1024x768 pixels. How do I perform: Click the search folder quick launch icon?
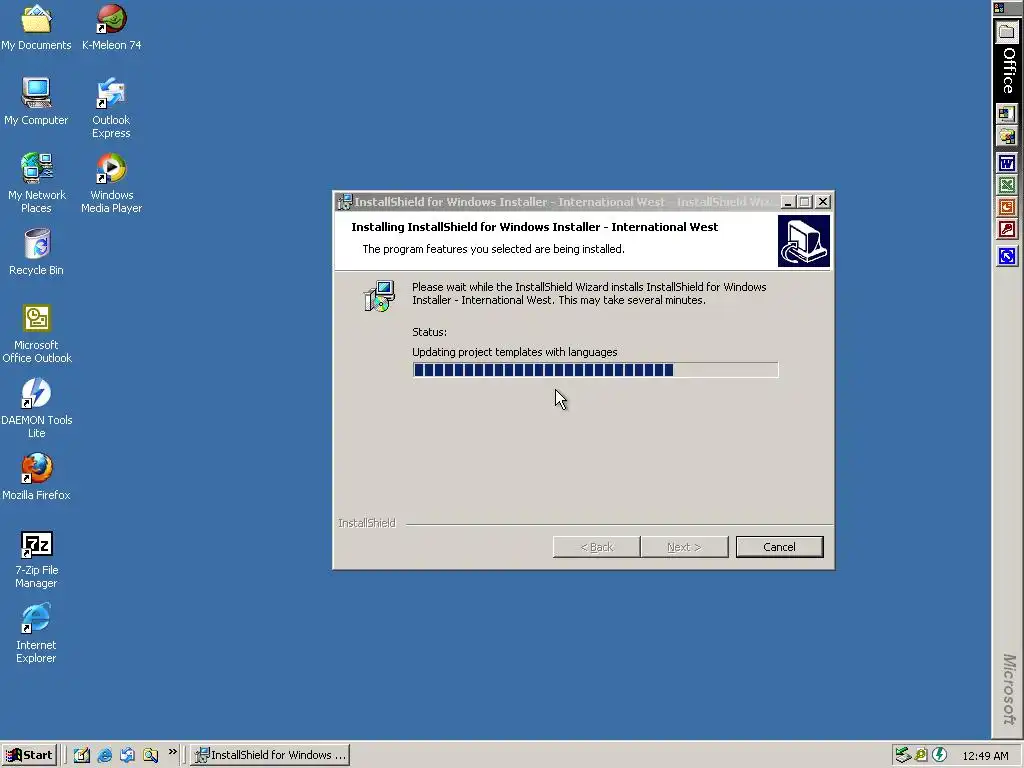(x=150, y=755)
